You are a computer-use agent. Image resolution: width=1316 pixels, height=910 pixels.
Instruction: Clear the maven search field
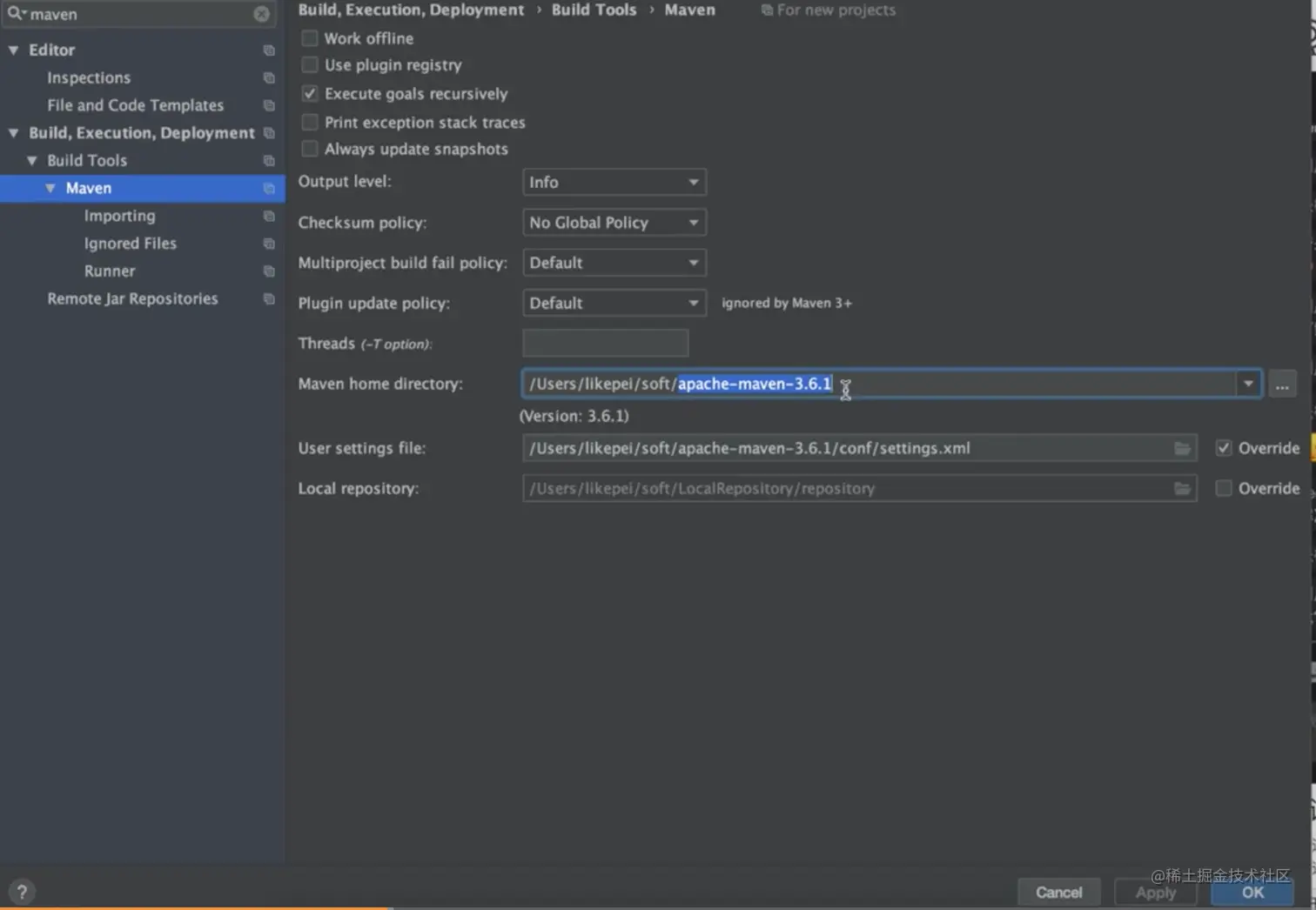[x=261, y=14]
